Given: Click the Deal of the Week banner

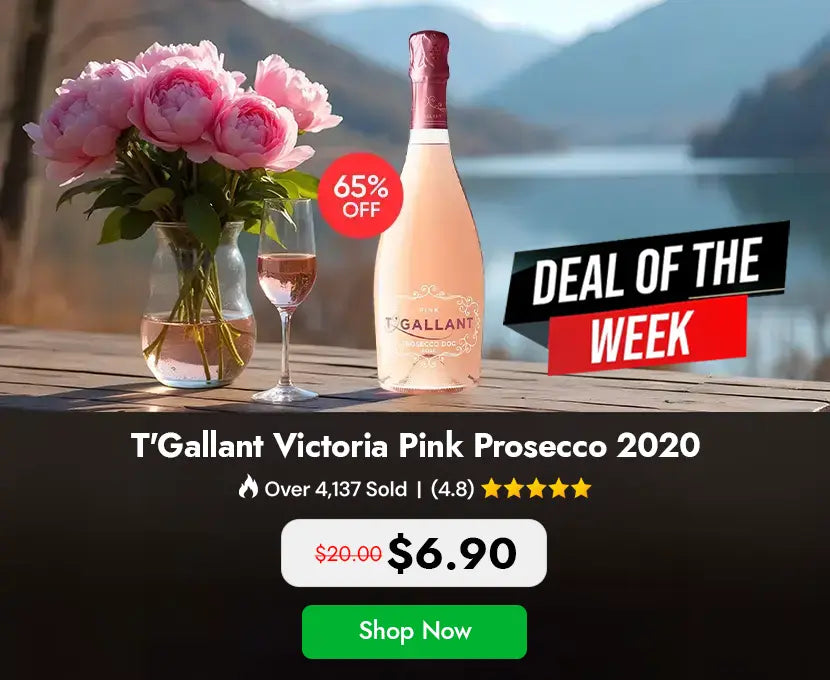Looking at the screenshot, I should (x=646, y=297).
